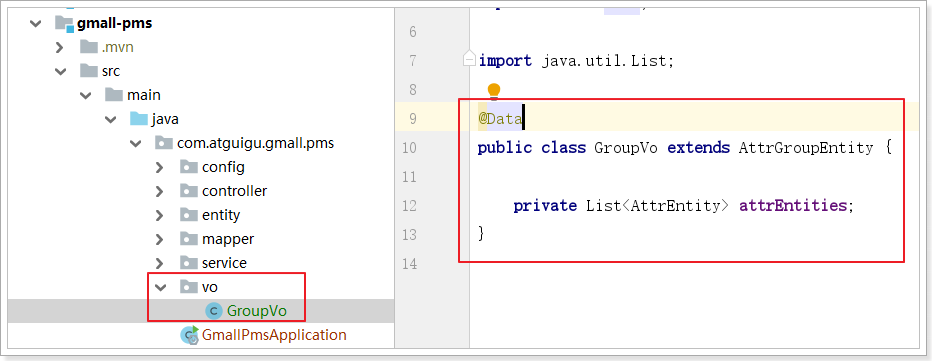
Task: Click the 'private' keyword on line 12
Action: (x=545, y=206)
